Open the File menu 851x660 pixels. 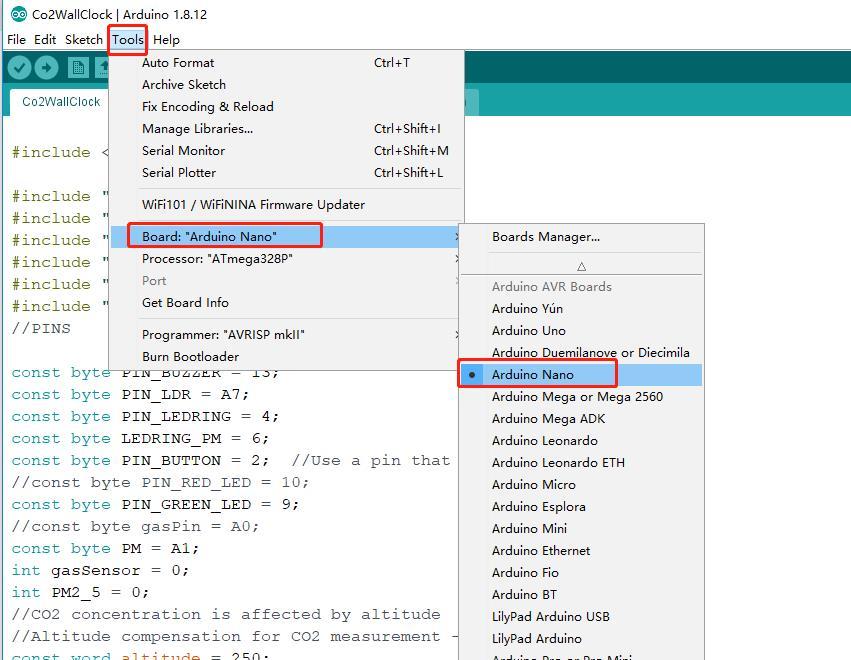[16, 40]
